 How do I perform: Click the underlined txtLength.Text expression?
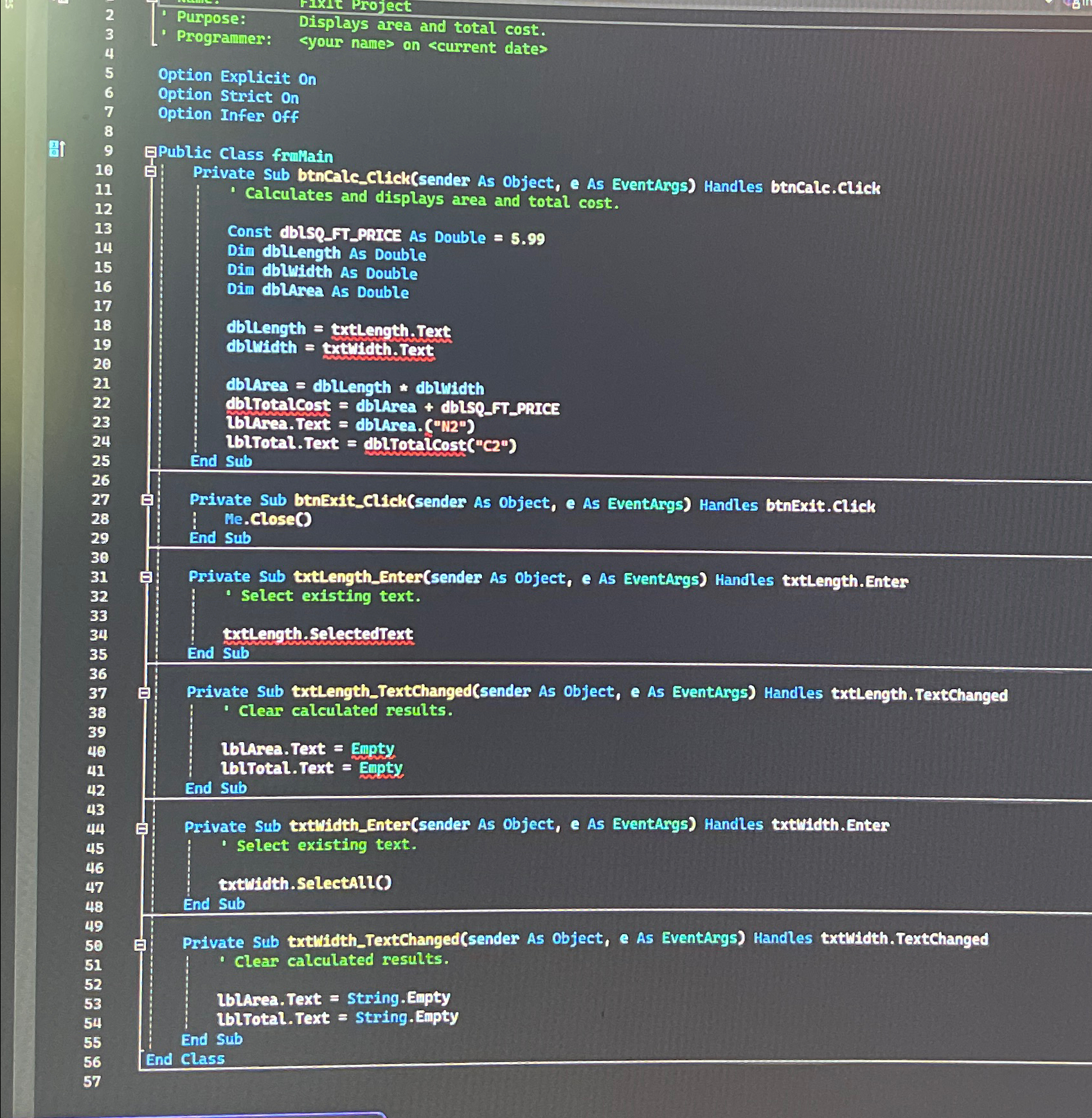[x=391, y=331]
